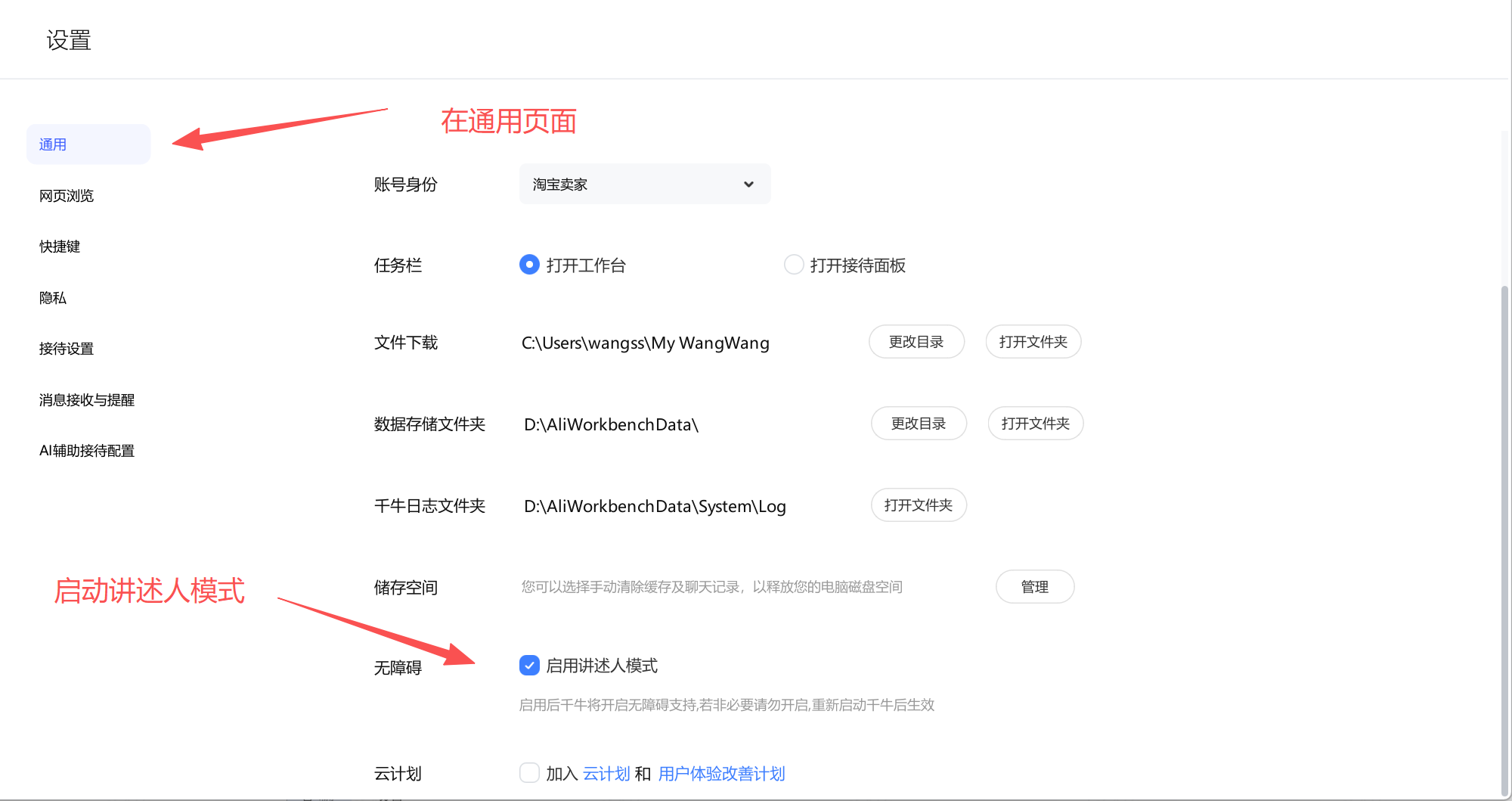Open the 千牛日志文件夹 folder
Image resolution: width=1512 pixels, height=801 pixels.
pyautogui.click(x=919, y=505)
